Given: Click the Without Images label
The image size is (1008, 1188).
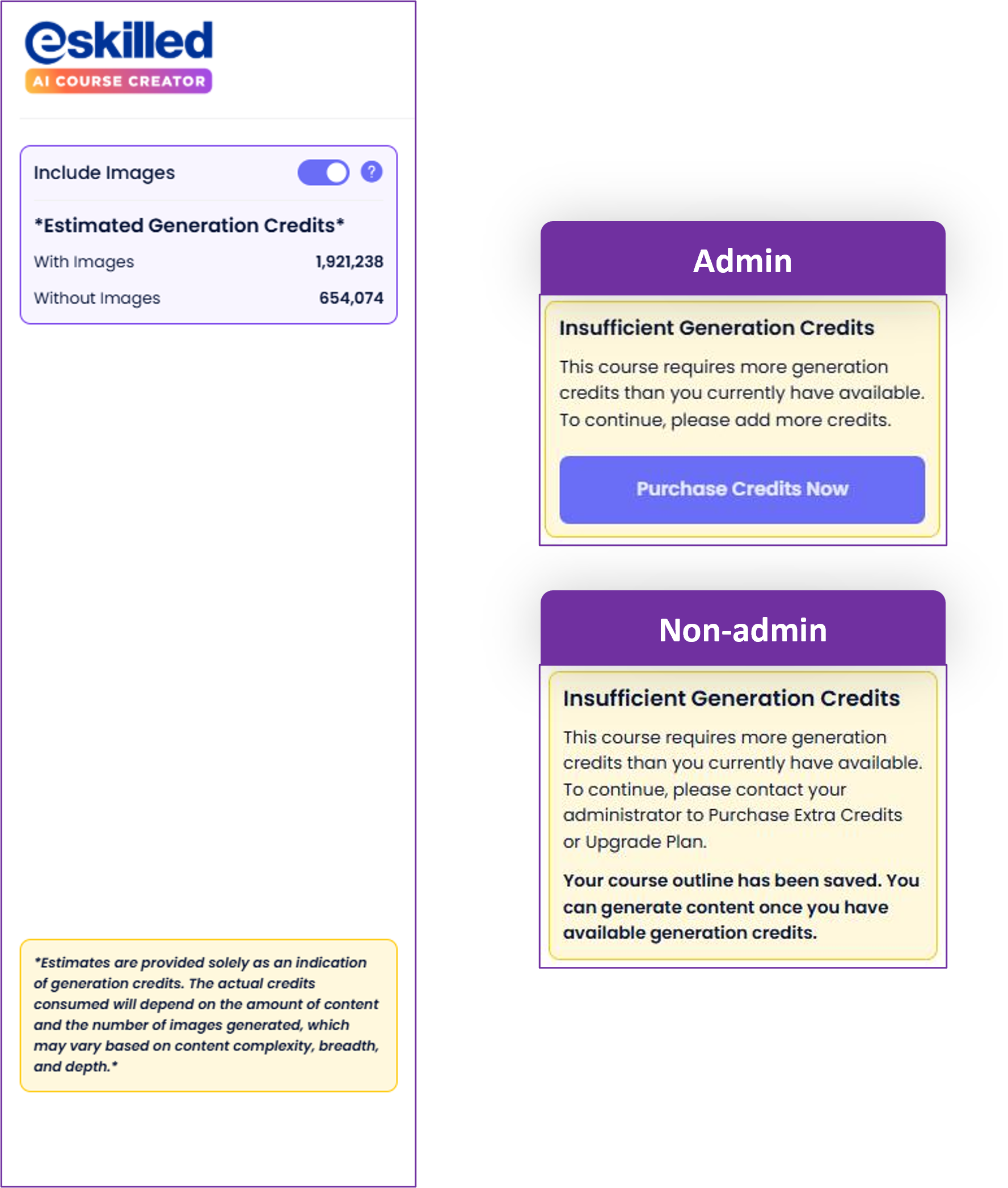Looking at the screenshot, I should point(97,298).
